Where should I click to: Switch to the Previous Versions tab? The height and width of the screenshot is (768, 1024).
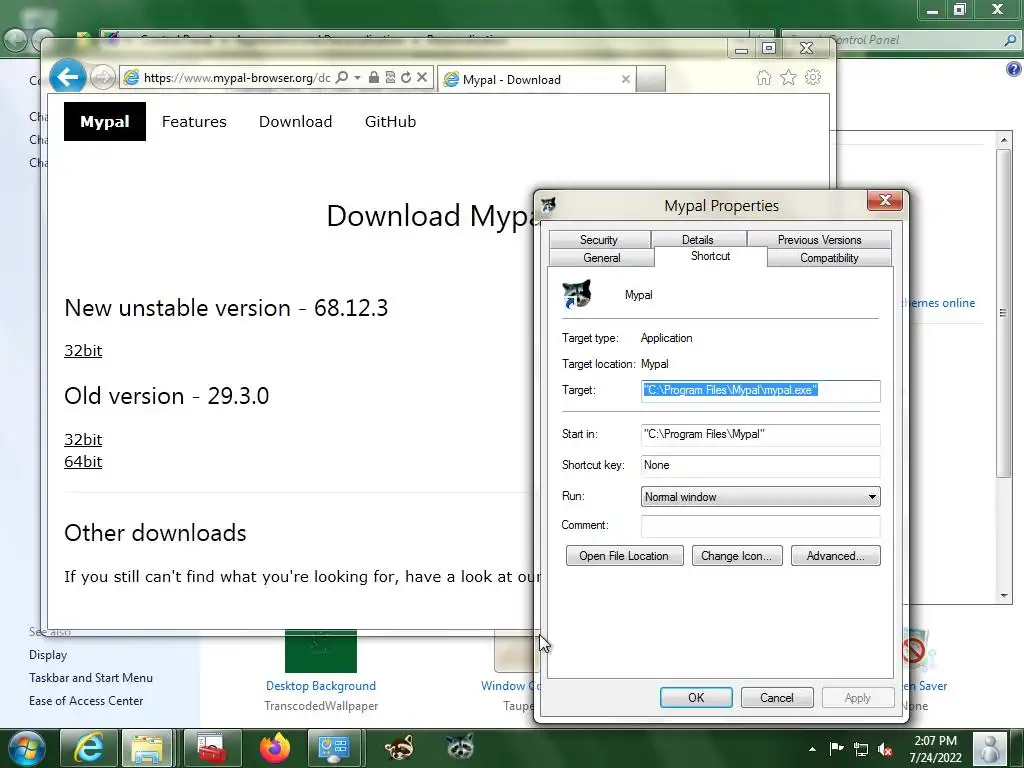coord(819,240)
